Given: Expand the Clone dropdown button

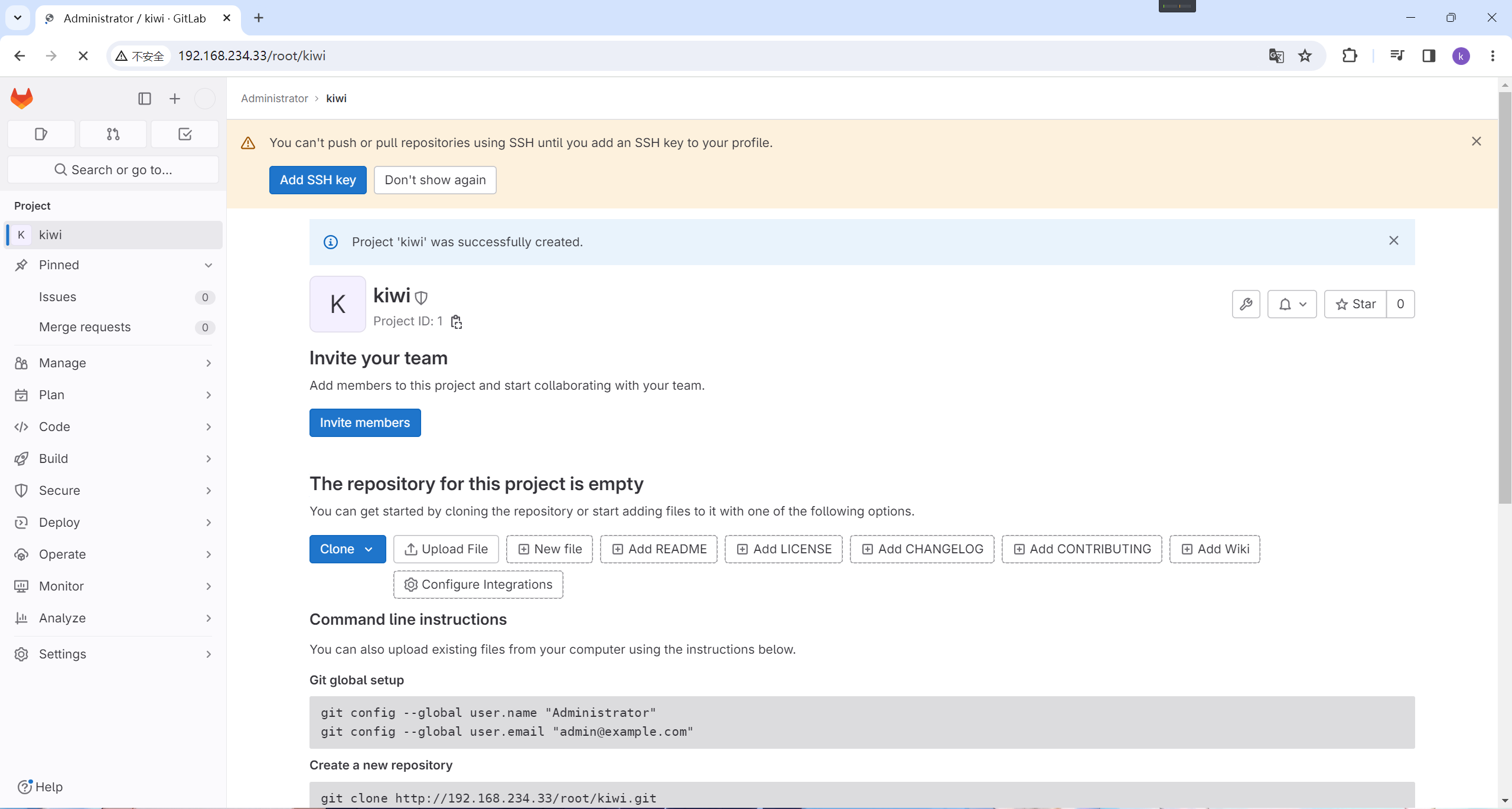Looking at the screenshot, I should (x=347, y=549).
